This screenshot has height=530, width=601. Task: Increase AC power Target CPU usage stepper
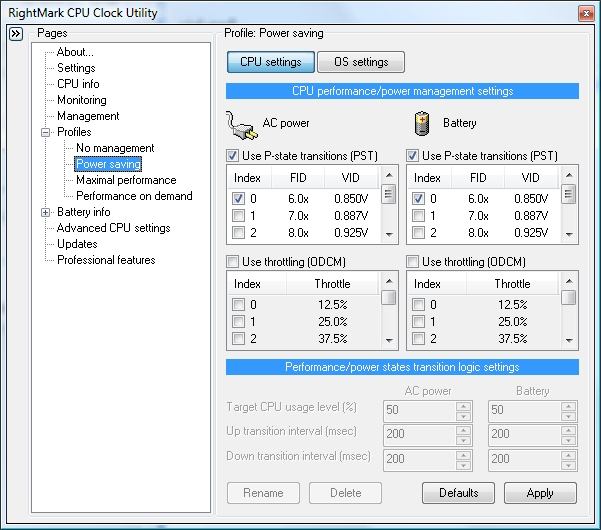click(x=464, y=406)
